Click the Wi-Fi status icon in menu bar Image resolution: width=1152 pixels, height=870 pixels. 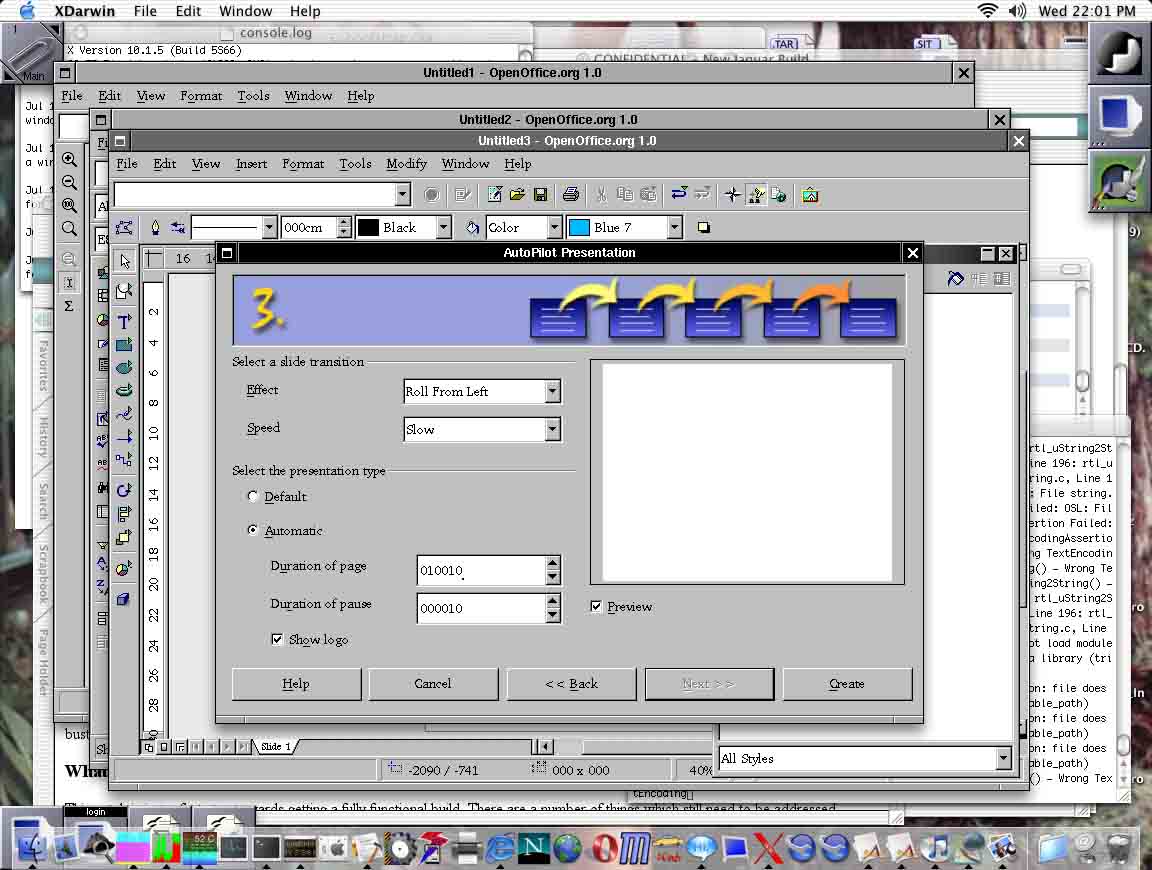987,11
